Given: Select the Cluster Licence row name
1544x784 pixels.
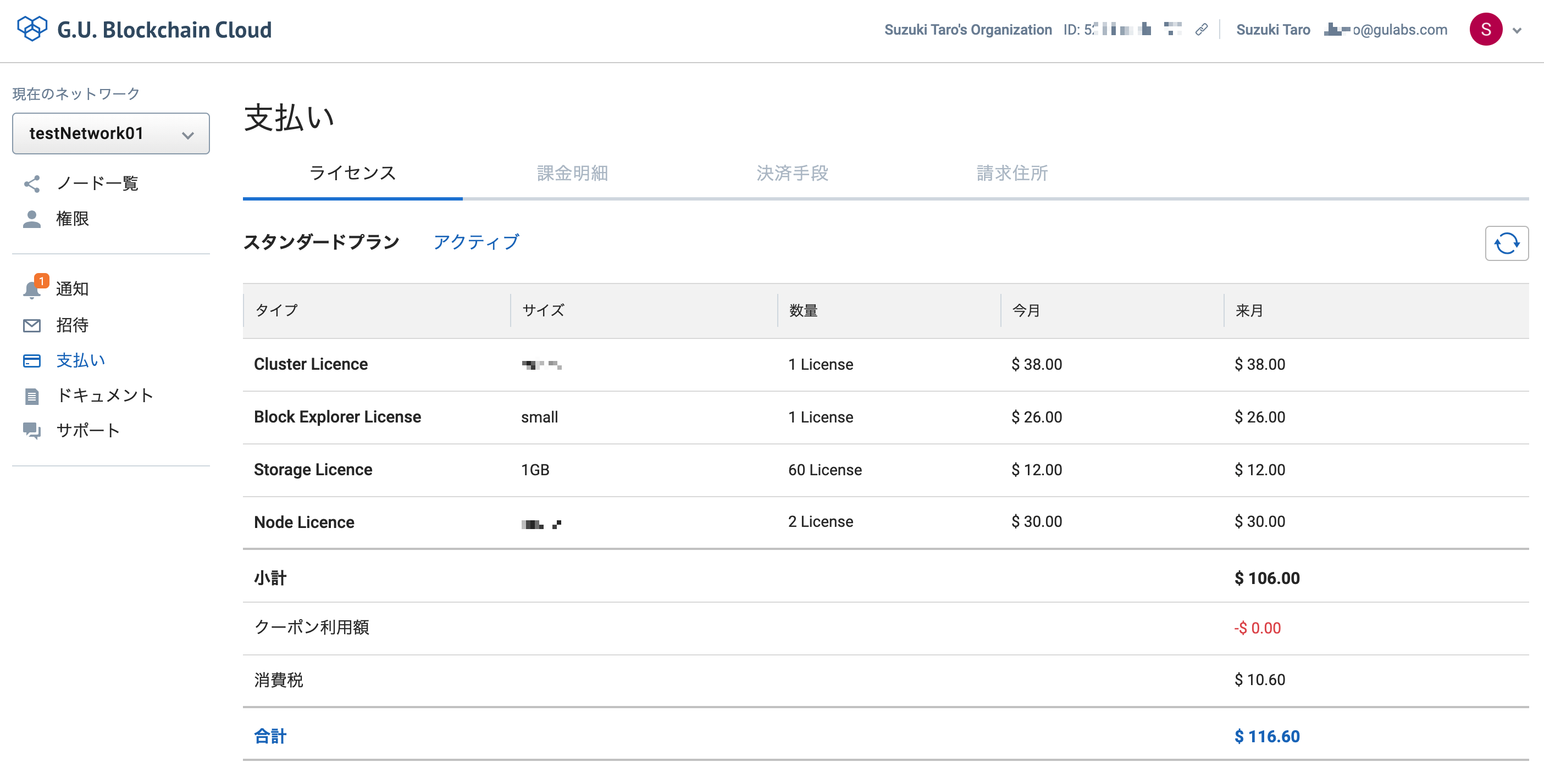Looking at the screenshot, I should click(x=311, y=364).
